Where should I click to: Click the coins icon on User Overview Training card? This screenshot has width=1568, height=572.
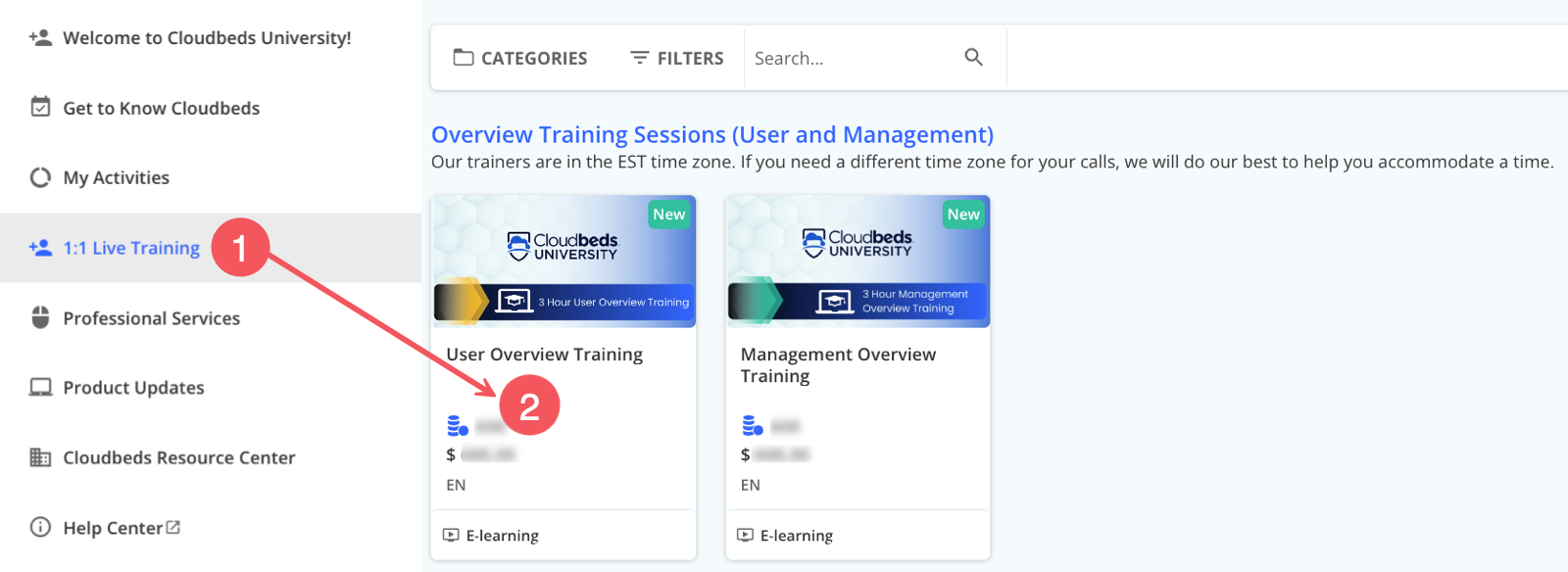tap(458, 426)
